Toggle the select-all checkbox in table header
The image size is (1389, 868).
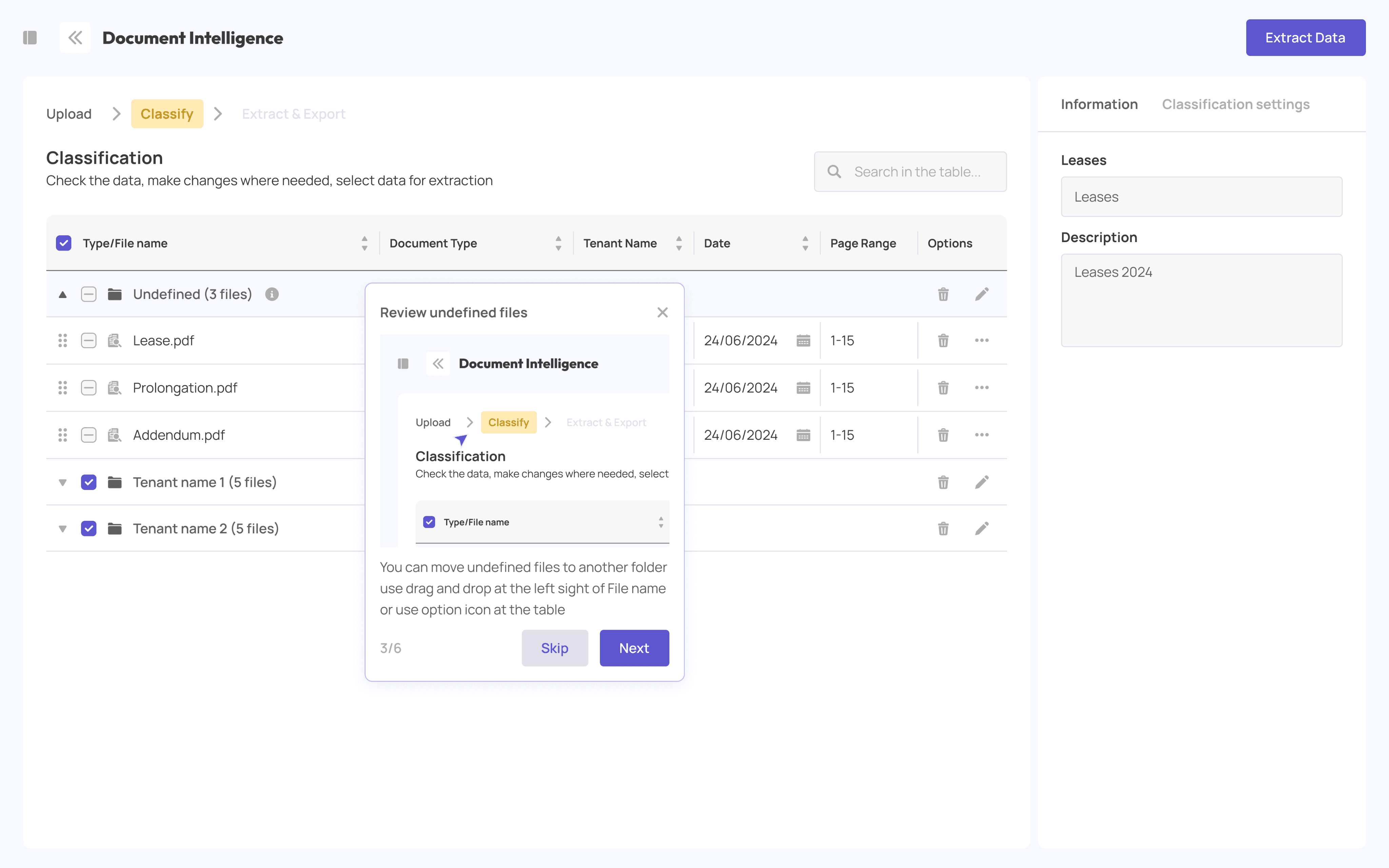click(x=64, y=243)
